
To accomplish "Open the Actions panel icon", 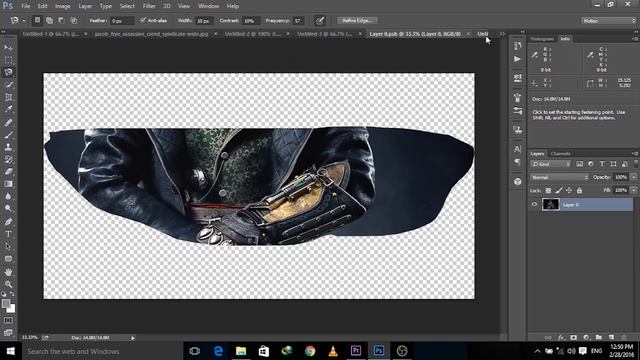I will coord(518,59).
